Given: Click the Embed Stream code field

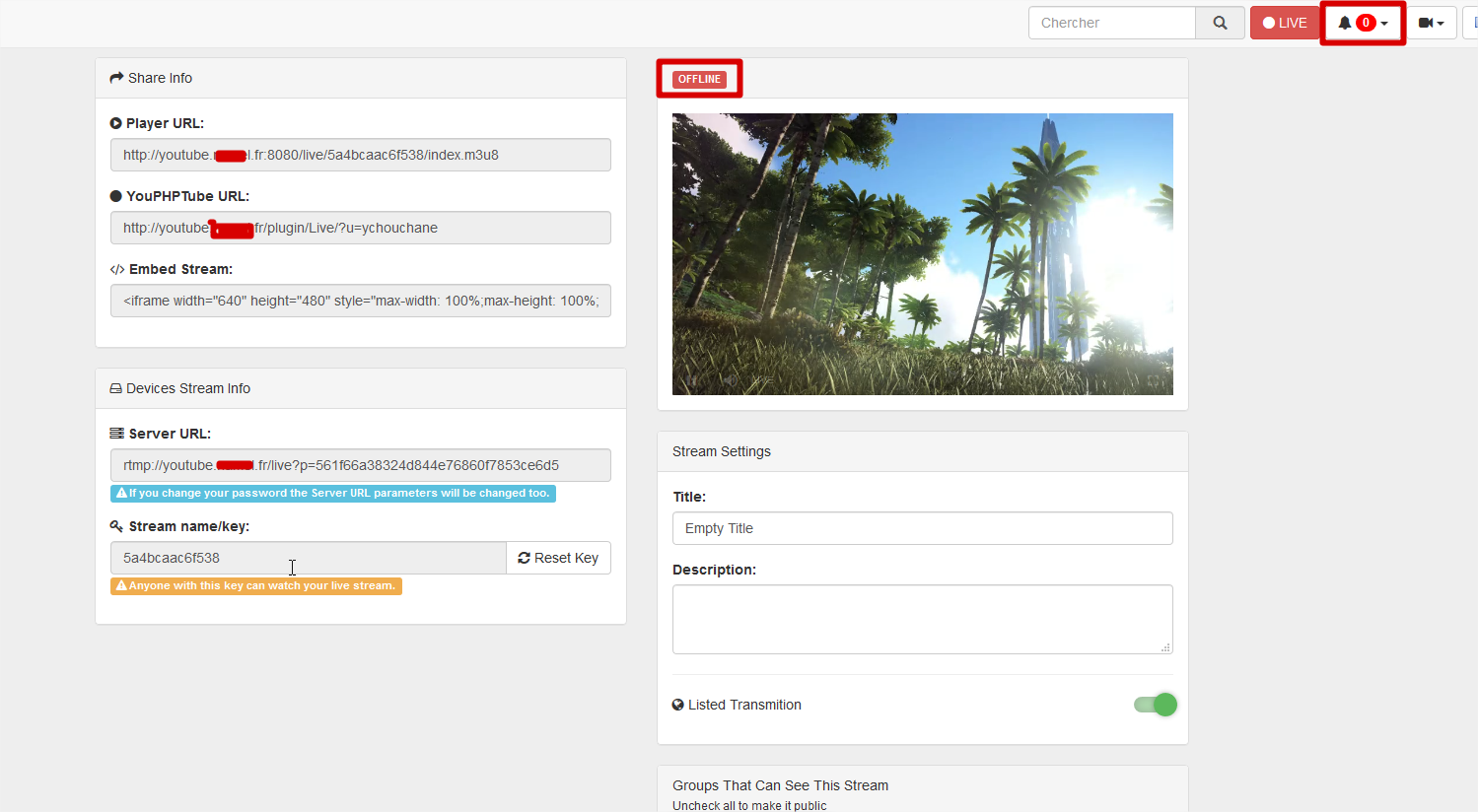Looking at the screenshot, I should 361,301.
